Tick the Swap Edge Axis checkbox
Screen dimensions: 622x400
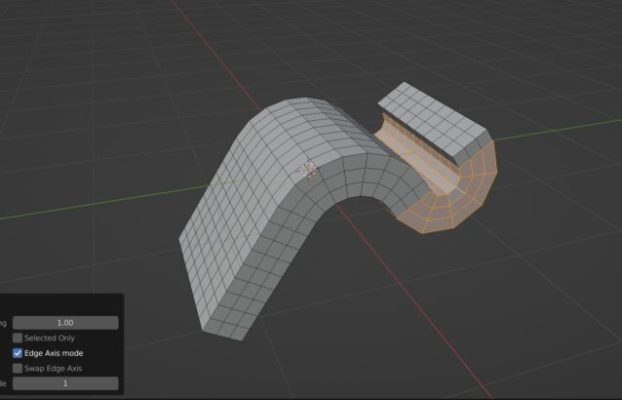[x=17, y=368]
